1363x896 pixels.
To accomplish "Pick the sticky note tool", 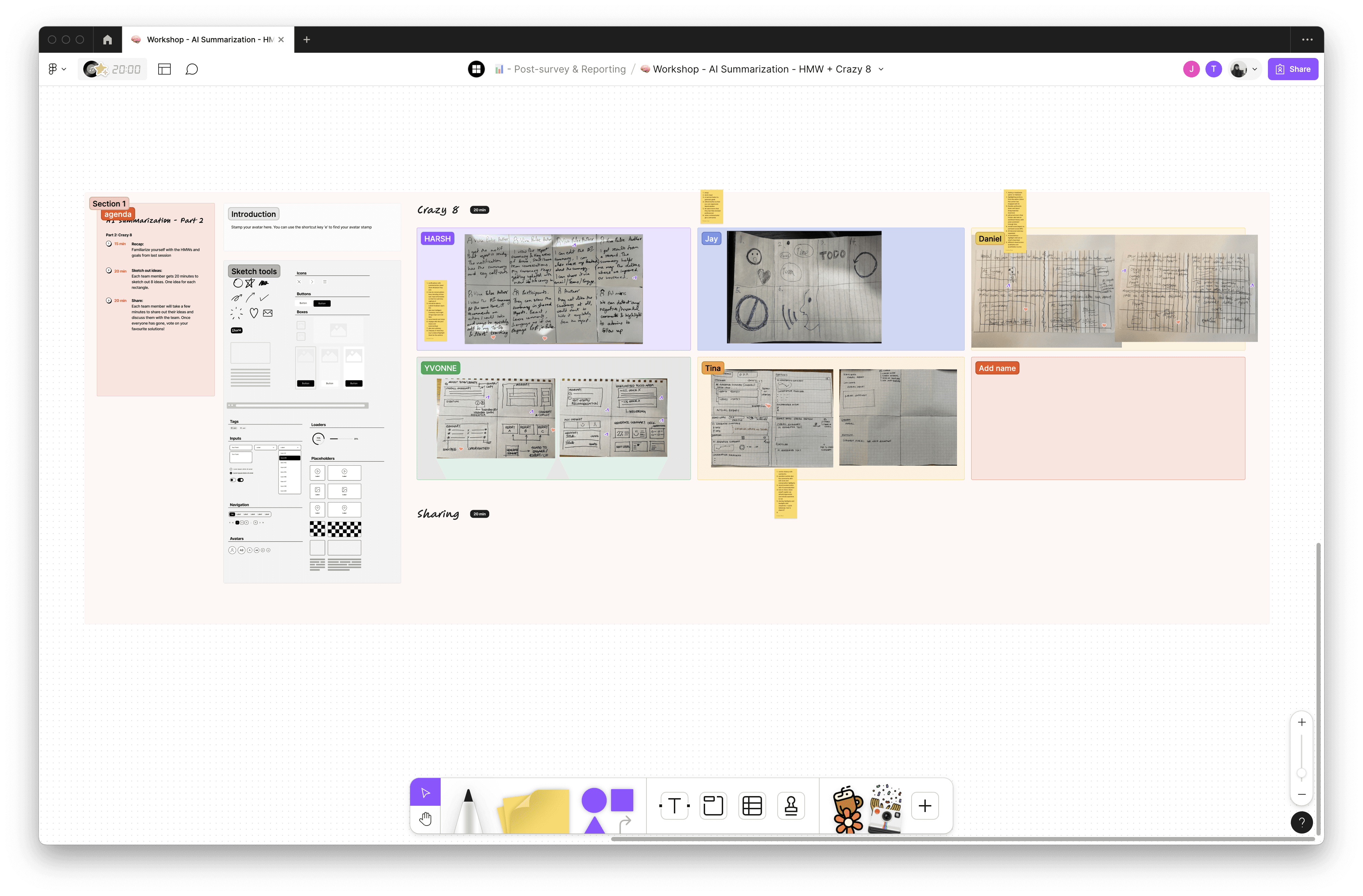I will click(x=535, y=811).
